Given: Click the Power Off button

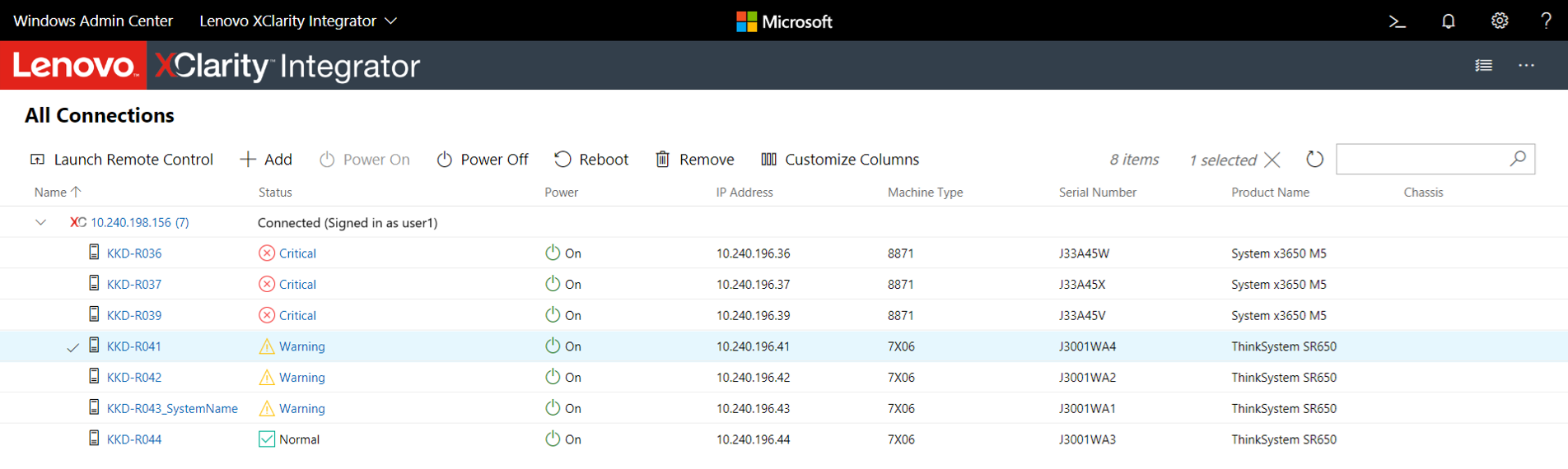Looking at the screenshot, I should point(483,160).
